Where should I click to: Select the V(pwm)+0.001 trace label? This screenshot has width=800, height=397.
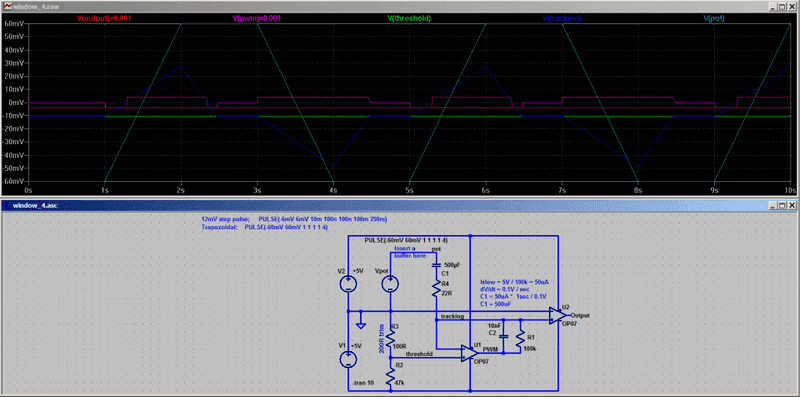257,18
